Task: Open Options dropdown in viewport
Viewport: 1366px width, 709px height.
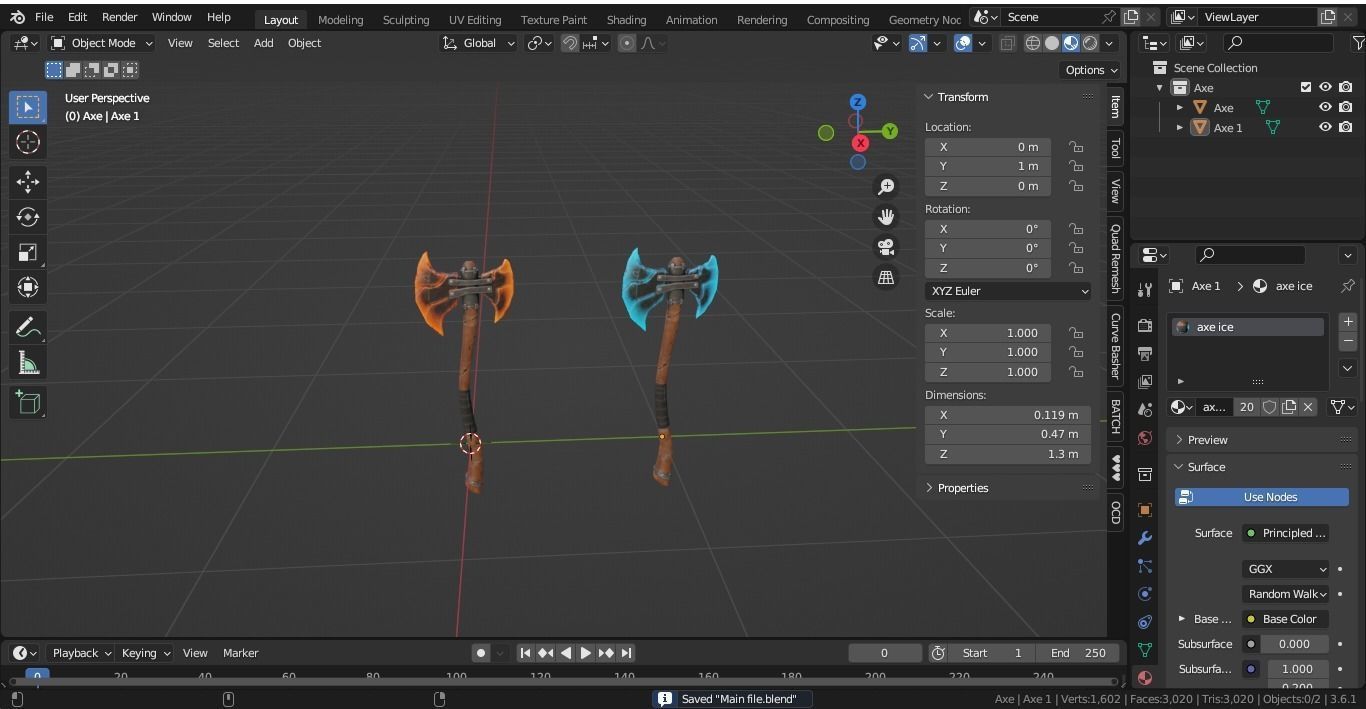Action: (x=1091, y=70)
